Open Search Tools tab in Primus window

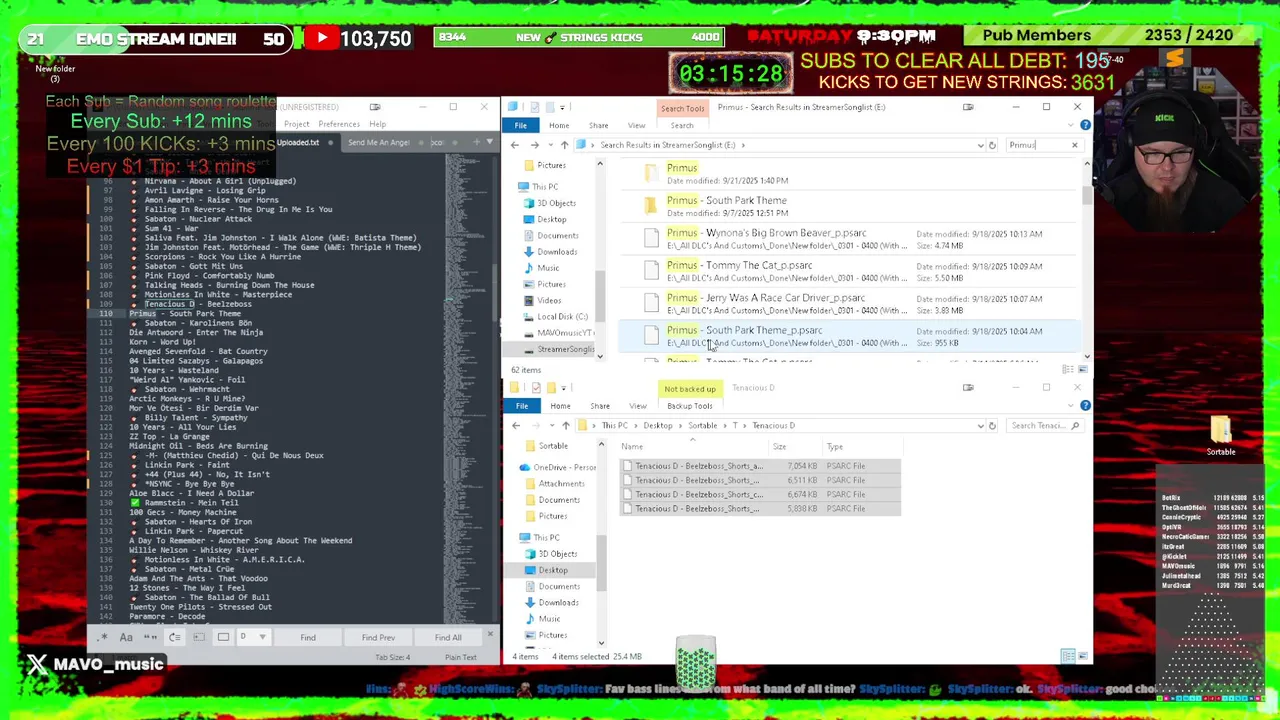(682, 108)
